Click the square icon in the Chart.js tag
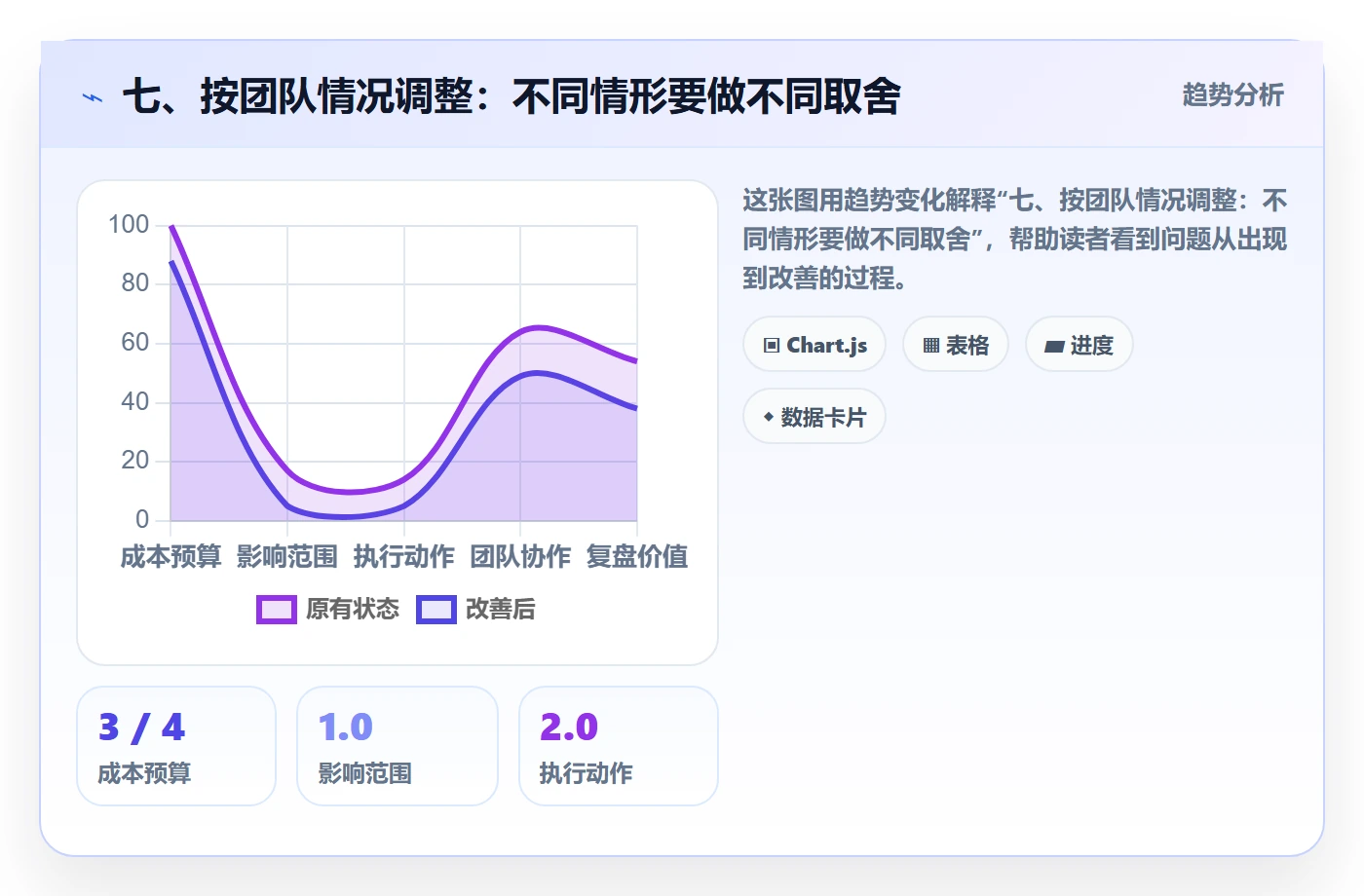 [772, 346]
